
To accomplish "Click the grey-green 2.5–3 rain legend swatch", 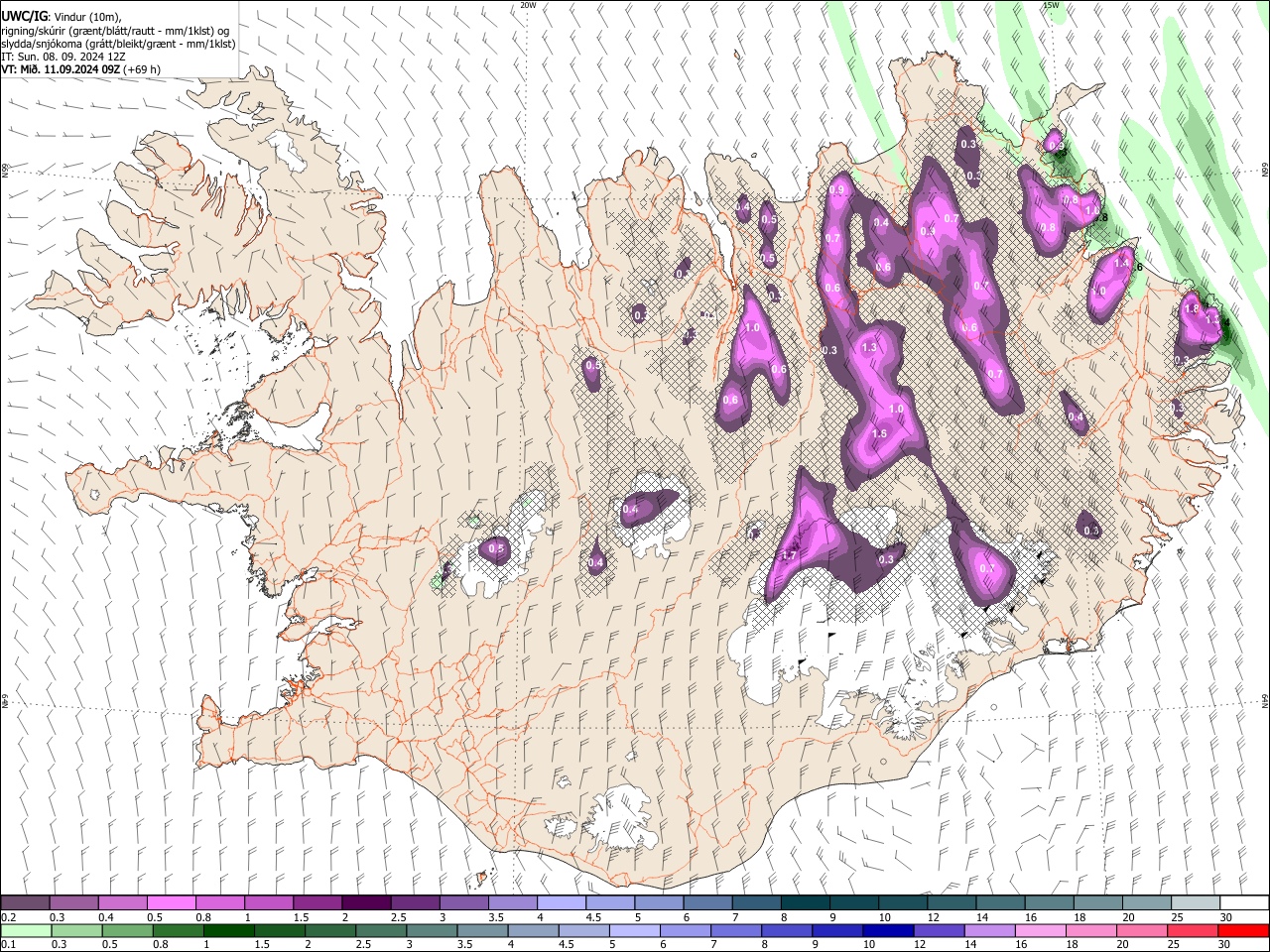I will click(x=381, y=930).
